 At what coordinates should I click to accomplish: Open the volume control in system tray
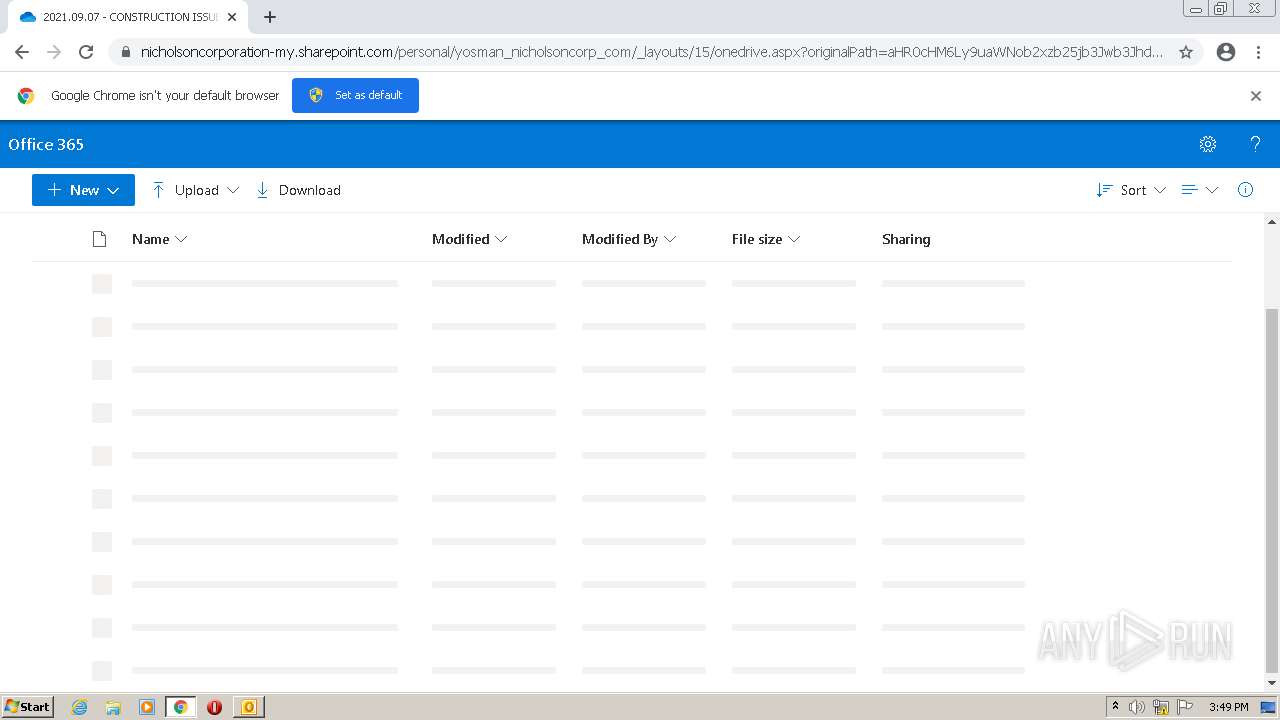[x=1137, y=707]
